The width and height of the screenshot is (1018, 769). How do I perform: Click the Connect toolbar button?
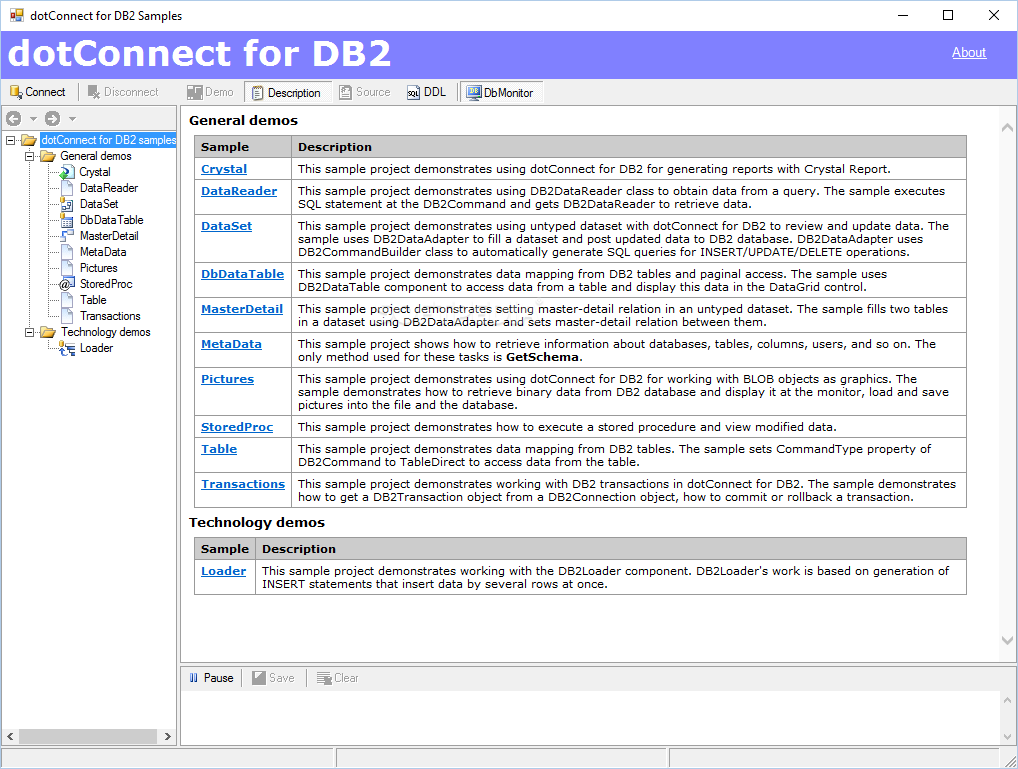38,92
